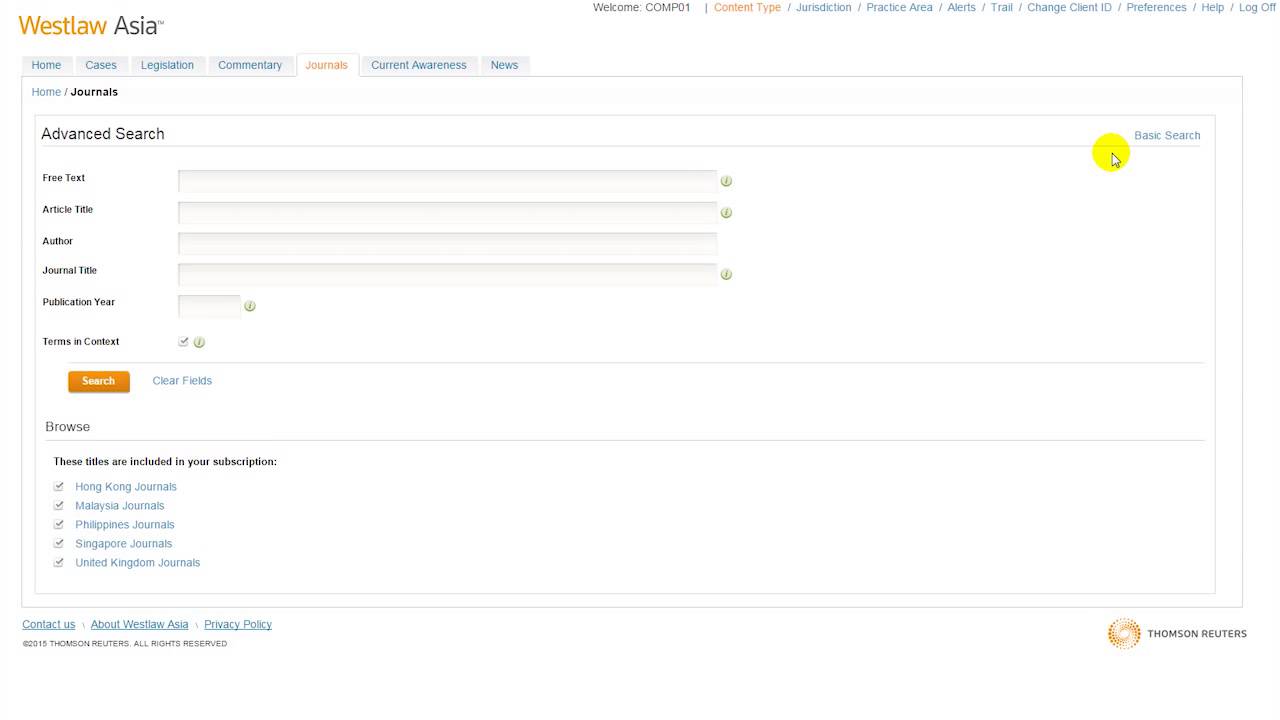
Task: Focus the Article Title input field
Action: click(448, 213)
